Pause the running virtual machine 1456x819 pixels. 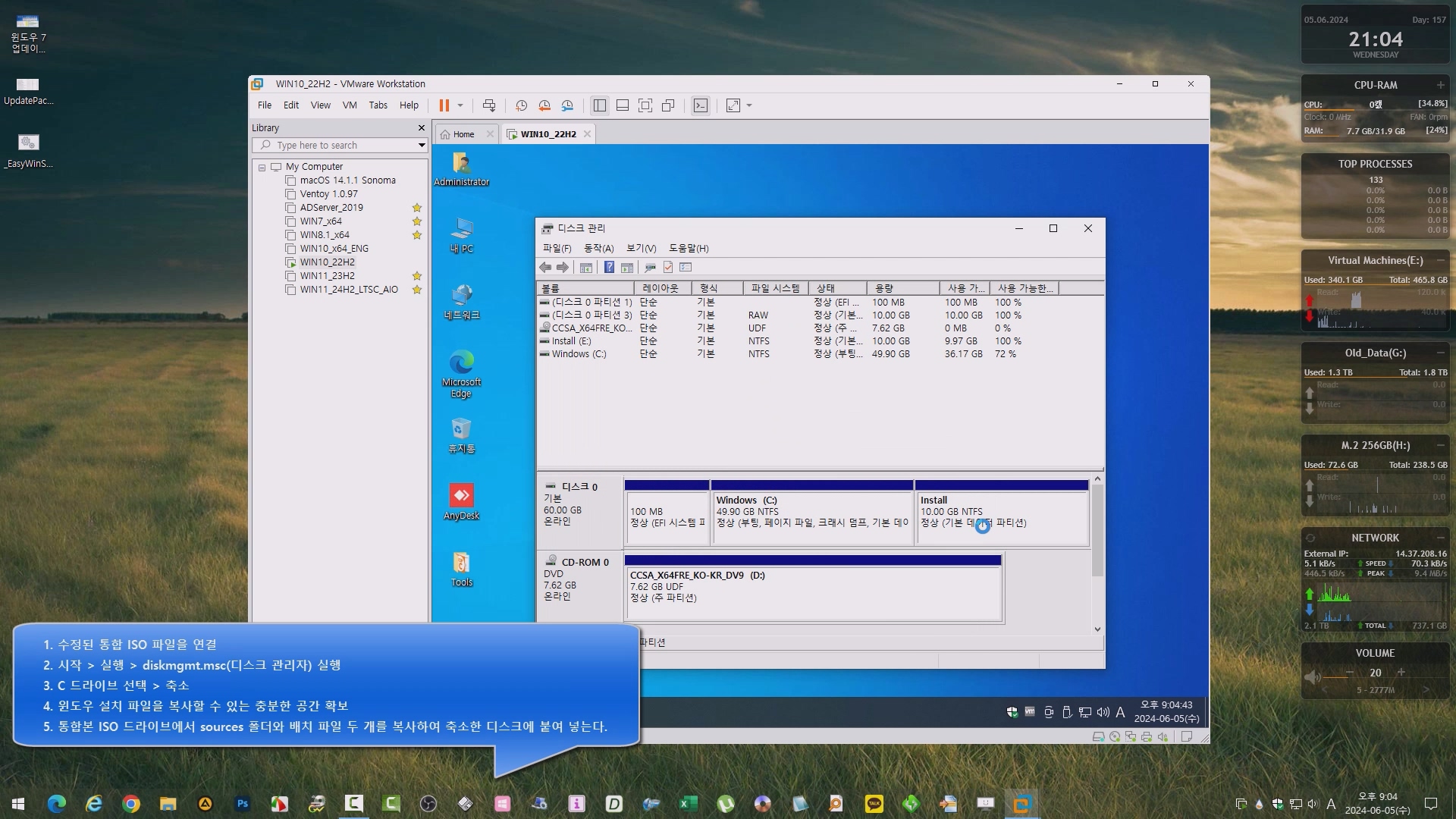tap(444, 105)
